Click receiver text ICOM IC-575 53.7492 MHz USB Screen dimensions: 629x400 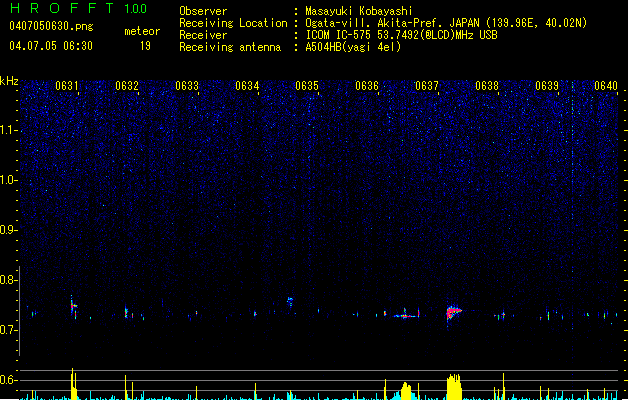(401, 35)
